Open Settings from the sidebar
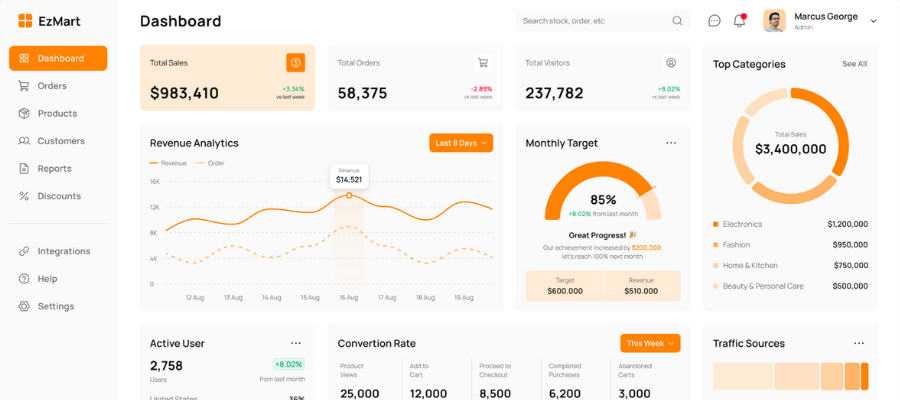Image resolution: width=900 pixels, height=400 pixels. pos(58,306)
